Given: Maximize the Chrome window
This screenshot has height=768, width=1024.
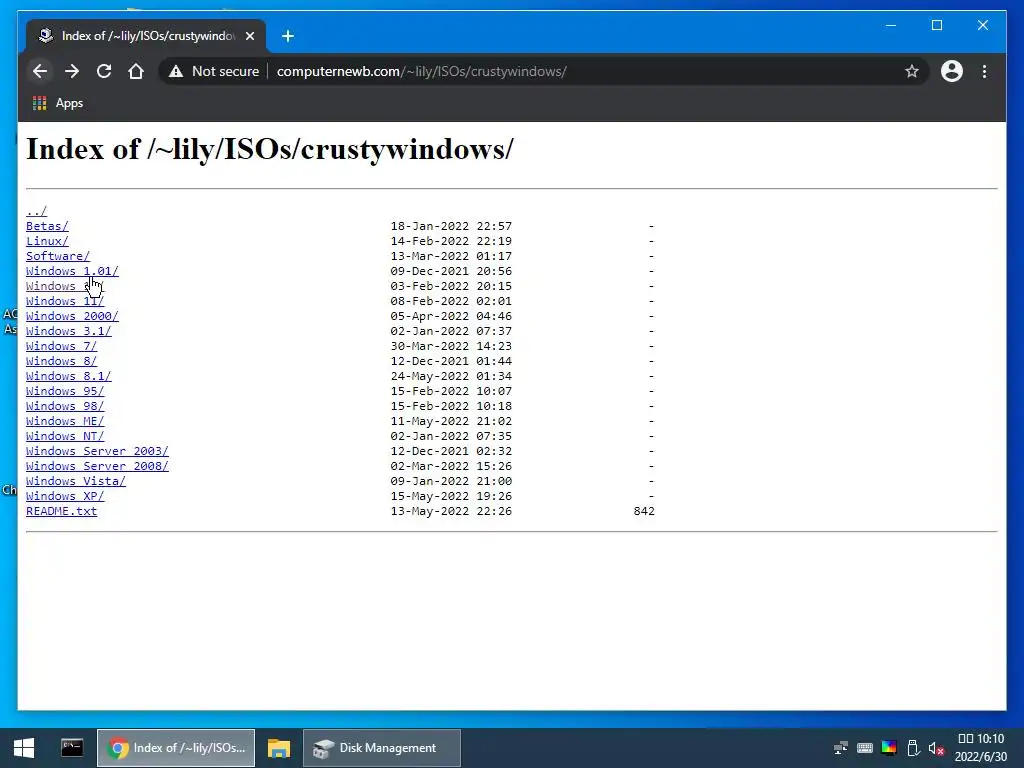Looking at the screenshot, I should tap(936, 25).
